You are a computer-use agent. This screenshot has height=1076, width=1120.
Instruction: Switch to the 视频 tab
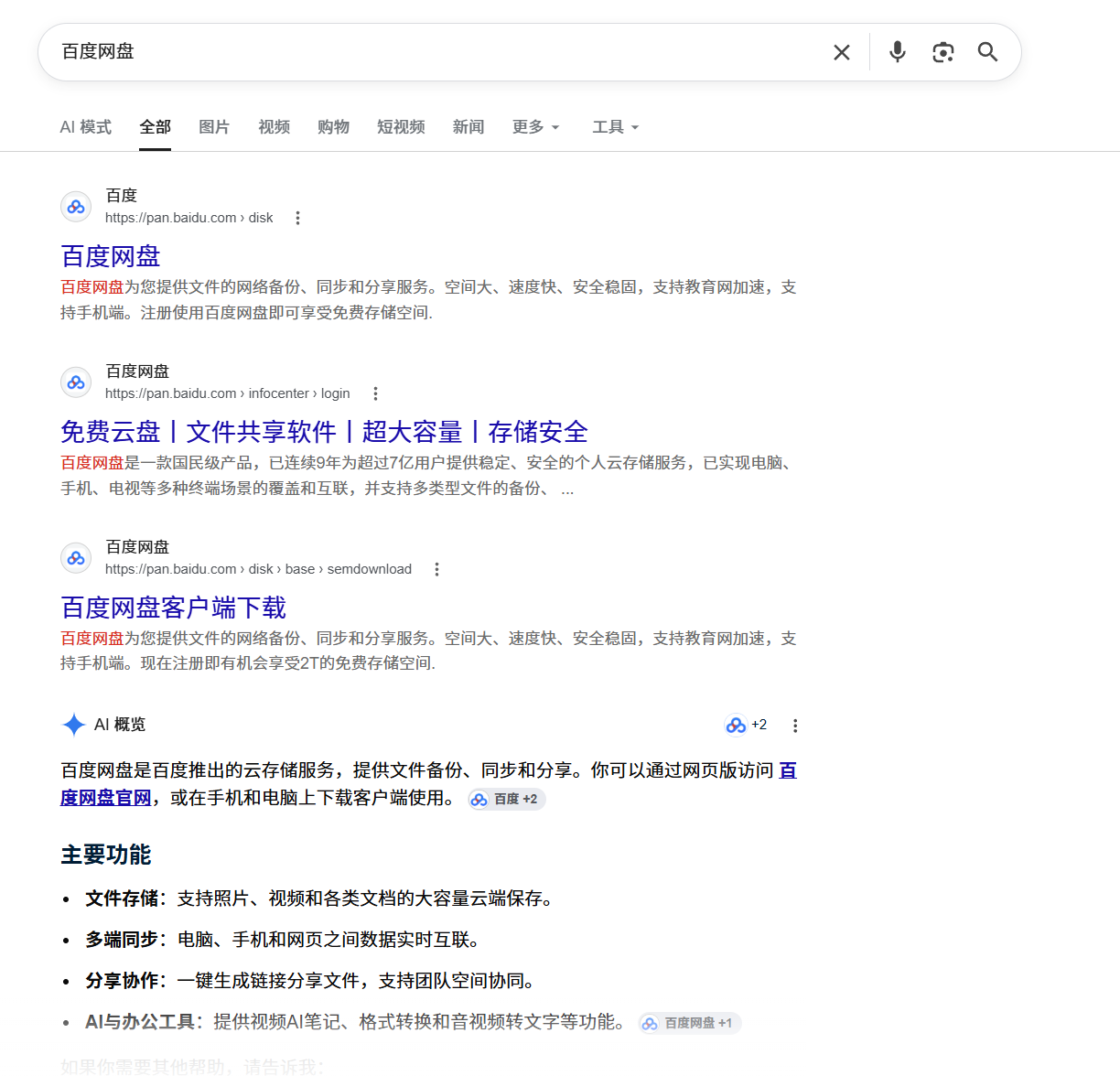pyautogui.click(x=274, y=127)
